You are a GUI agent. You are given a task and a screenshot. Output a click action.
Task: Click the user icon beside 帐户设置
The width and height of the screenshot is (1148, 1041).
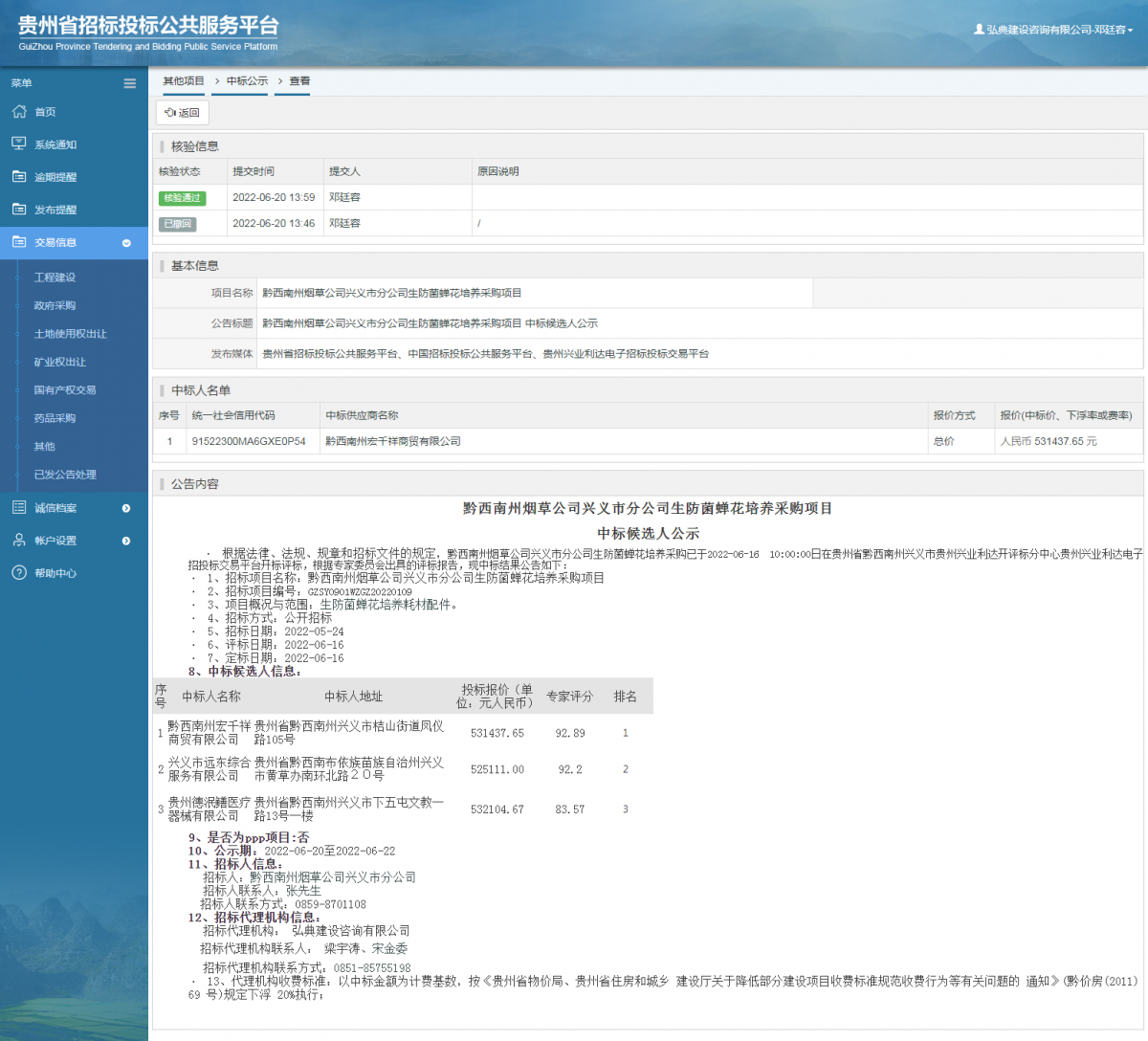(x=19, y=540)
